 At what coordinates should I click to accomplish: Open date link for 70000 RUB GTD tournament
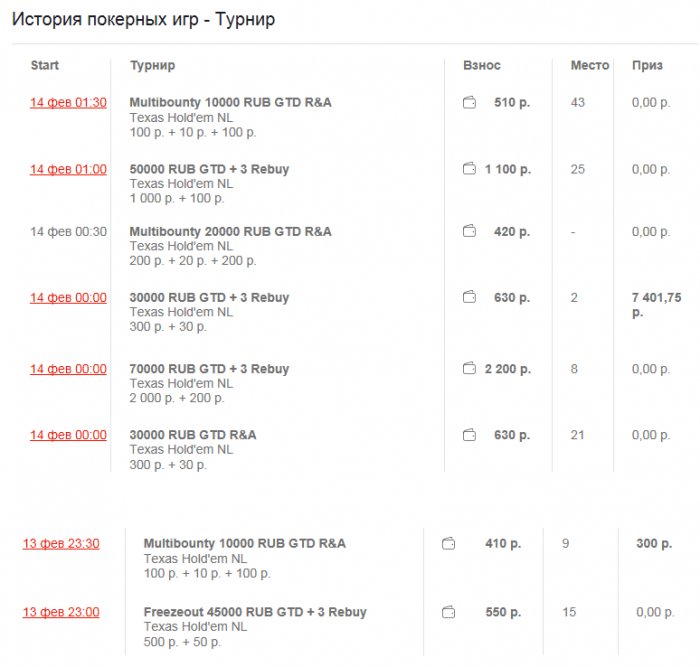68,369
